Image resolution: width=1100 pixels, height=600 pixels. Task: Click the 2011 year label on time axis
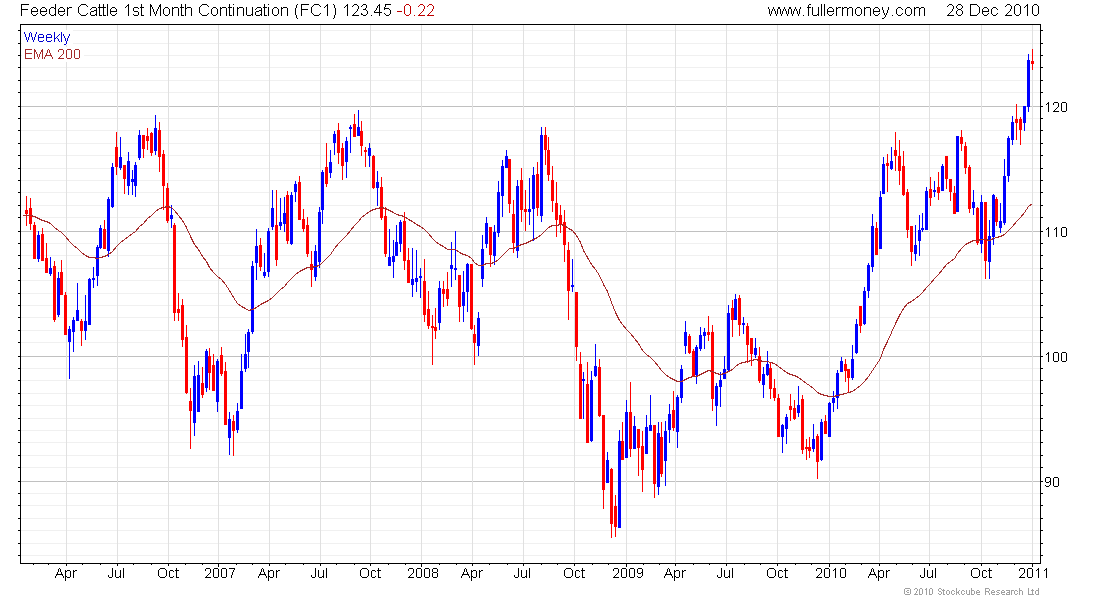click(x=1033, y=573)
